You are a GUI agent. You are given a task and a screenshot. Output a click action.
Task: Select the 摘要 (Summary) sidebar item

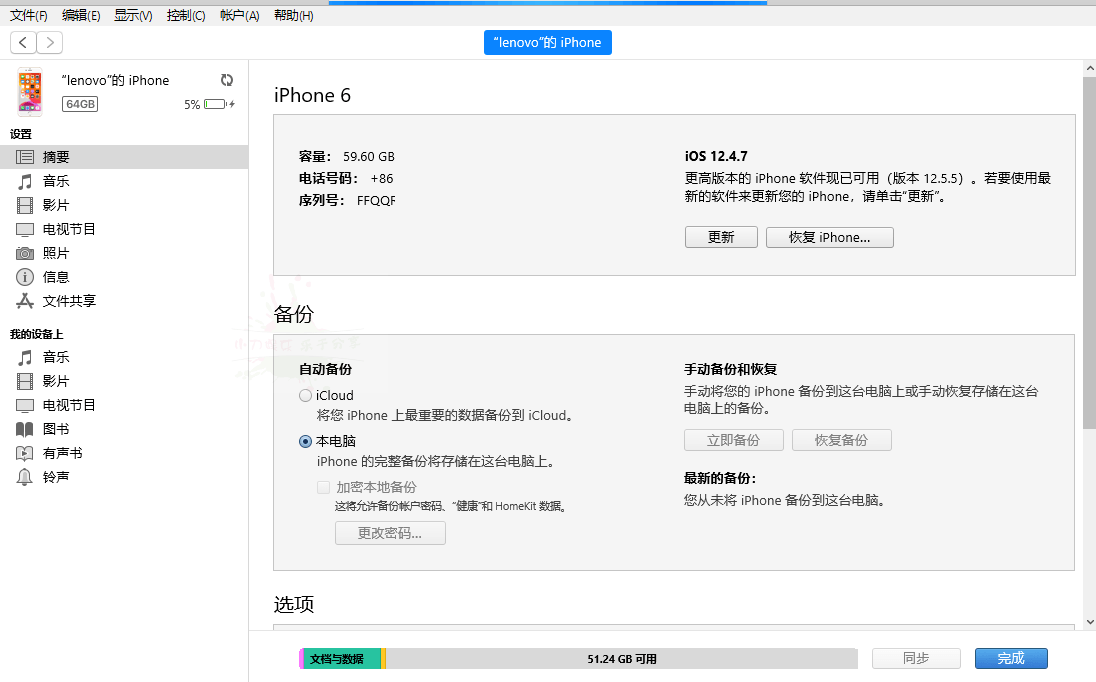coord(57,157)
